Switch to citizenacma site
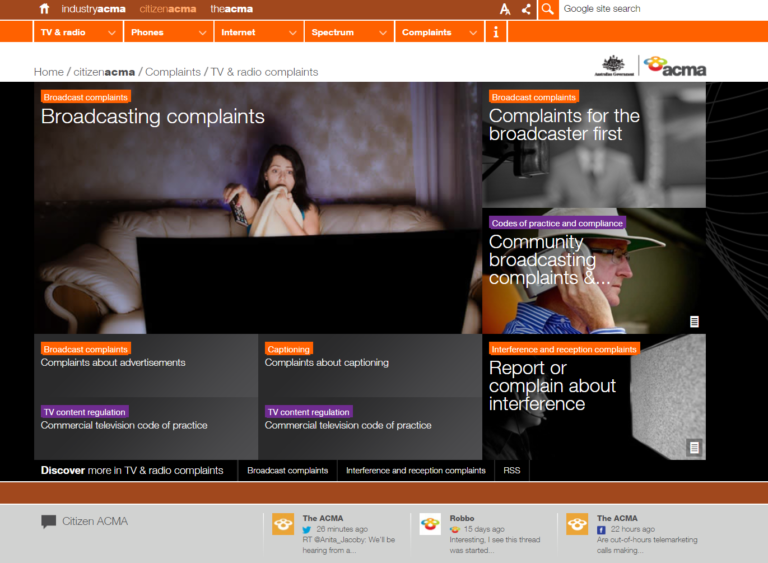The image size is (768, 563). (168, 9)
